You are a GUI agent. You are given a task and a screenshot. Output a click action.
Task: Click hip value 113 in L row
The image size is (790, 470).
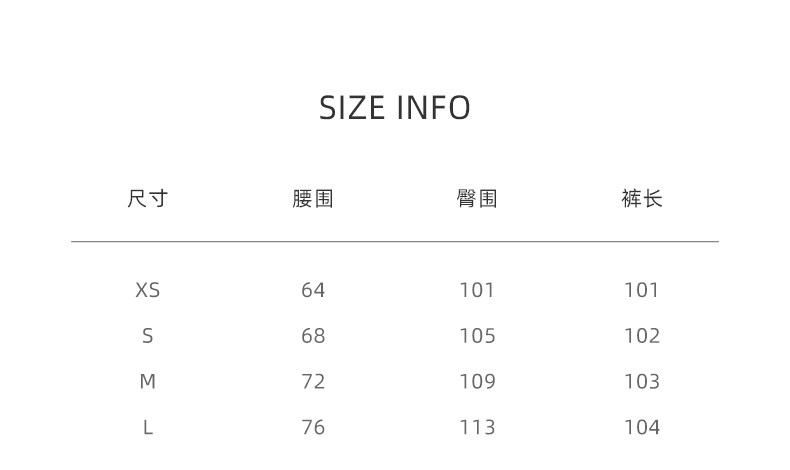pos(477,427)
